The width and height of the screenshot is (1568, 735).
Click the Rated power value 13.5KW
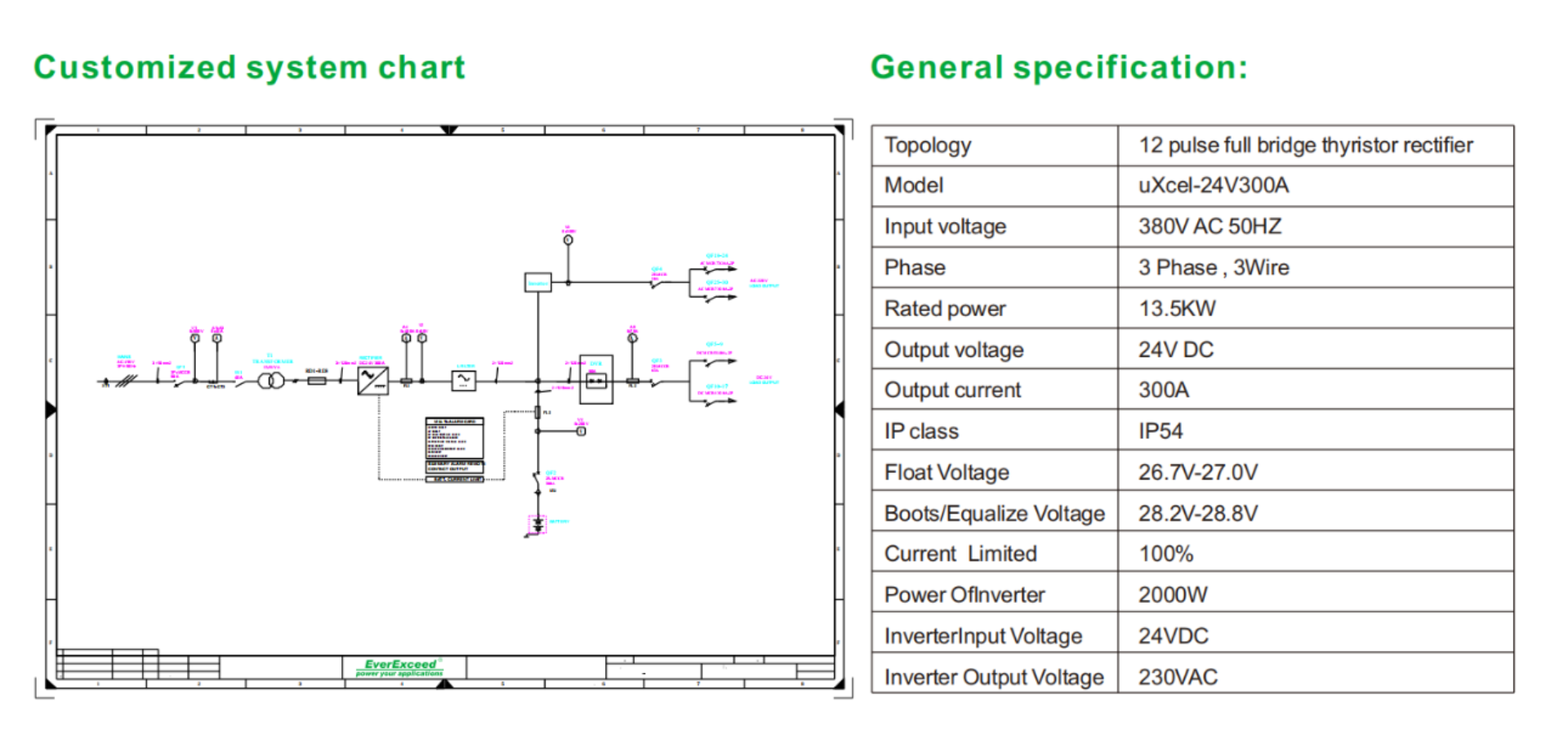pyautogui.click(x=1177, y=309)
